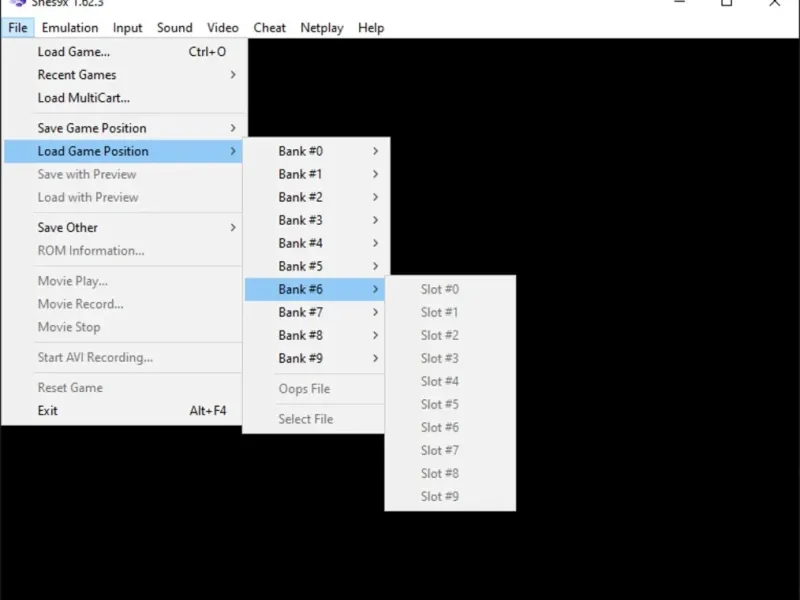Choose Slot #5 in Bank #6
The height and width of the screenshot is (600, 800).
[450, 404]
